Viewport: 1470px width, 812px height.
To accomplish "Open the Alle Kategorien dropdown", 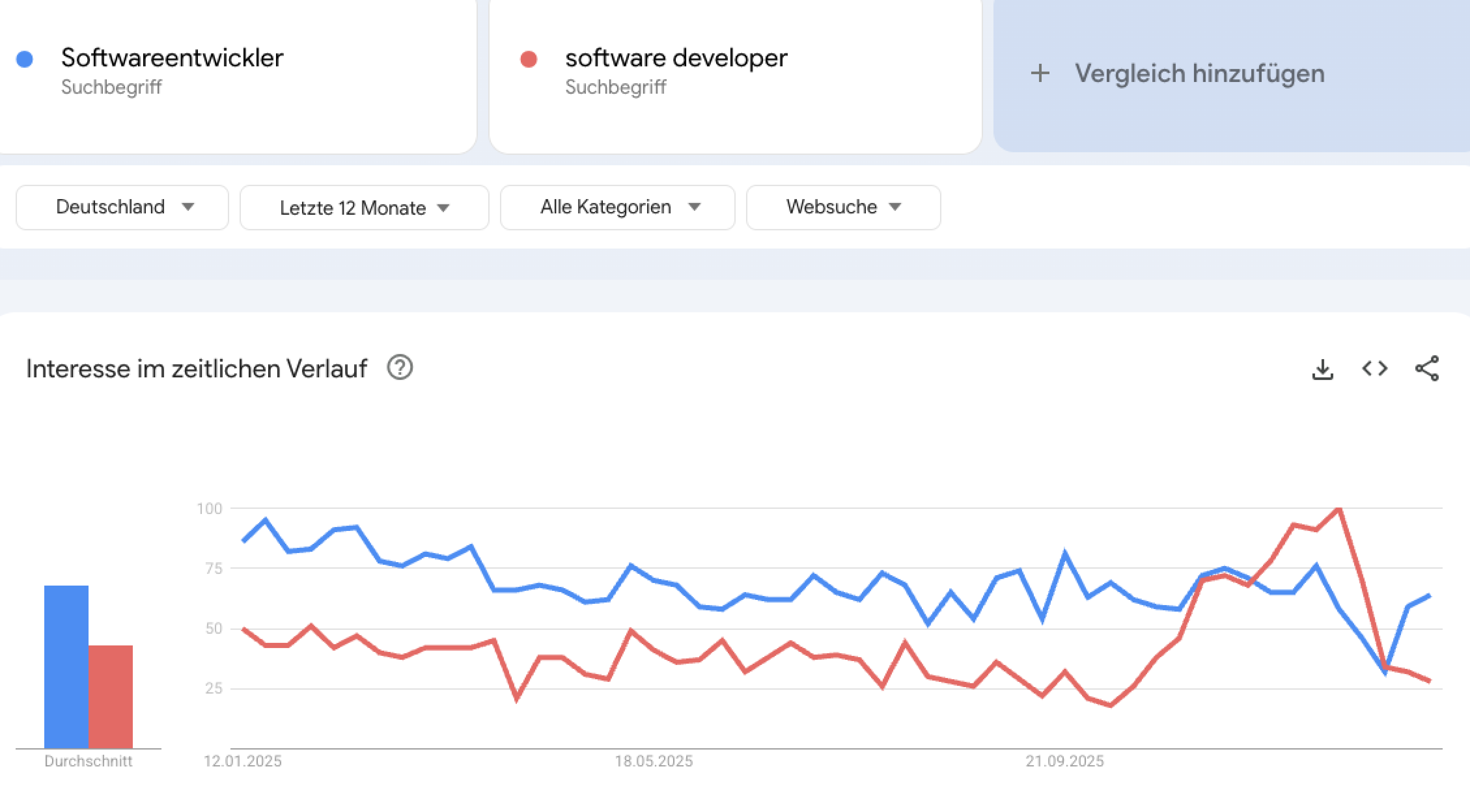I will point(616,207).
